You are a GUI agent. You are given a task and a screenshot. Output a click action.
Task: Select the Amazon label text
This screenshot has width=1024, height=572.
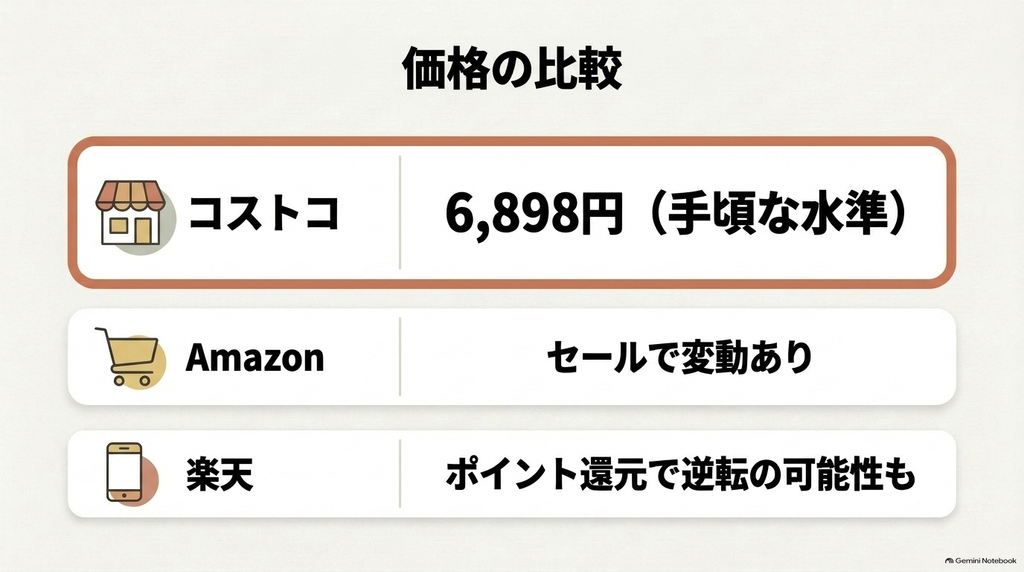[x=255, y=357]
